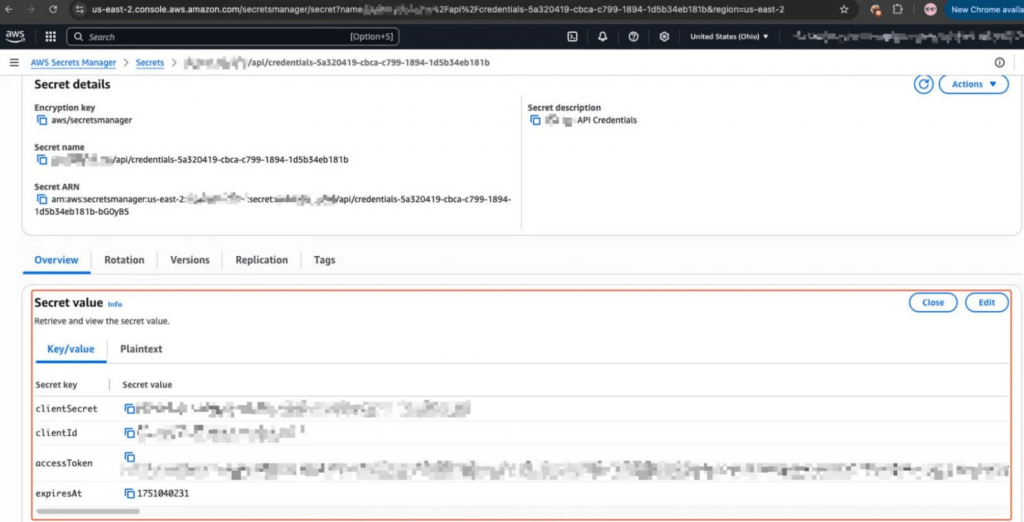1024x522 pixels.
Task: Open the console settings gear
Action: click(664, 36)
